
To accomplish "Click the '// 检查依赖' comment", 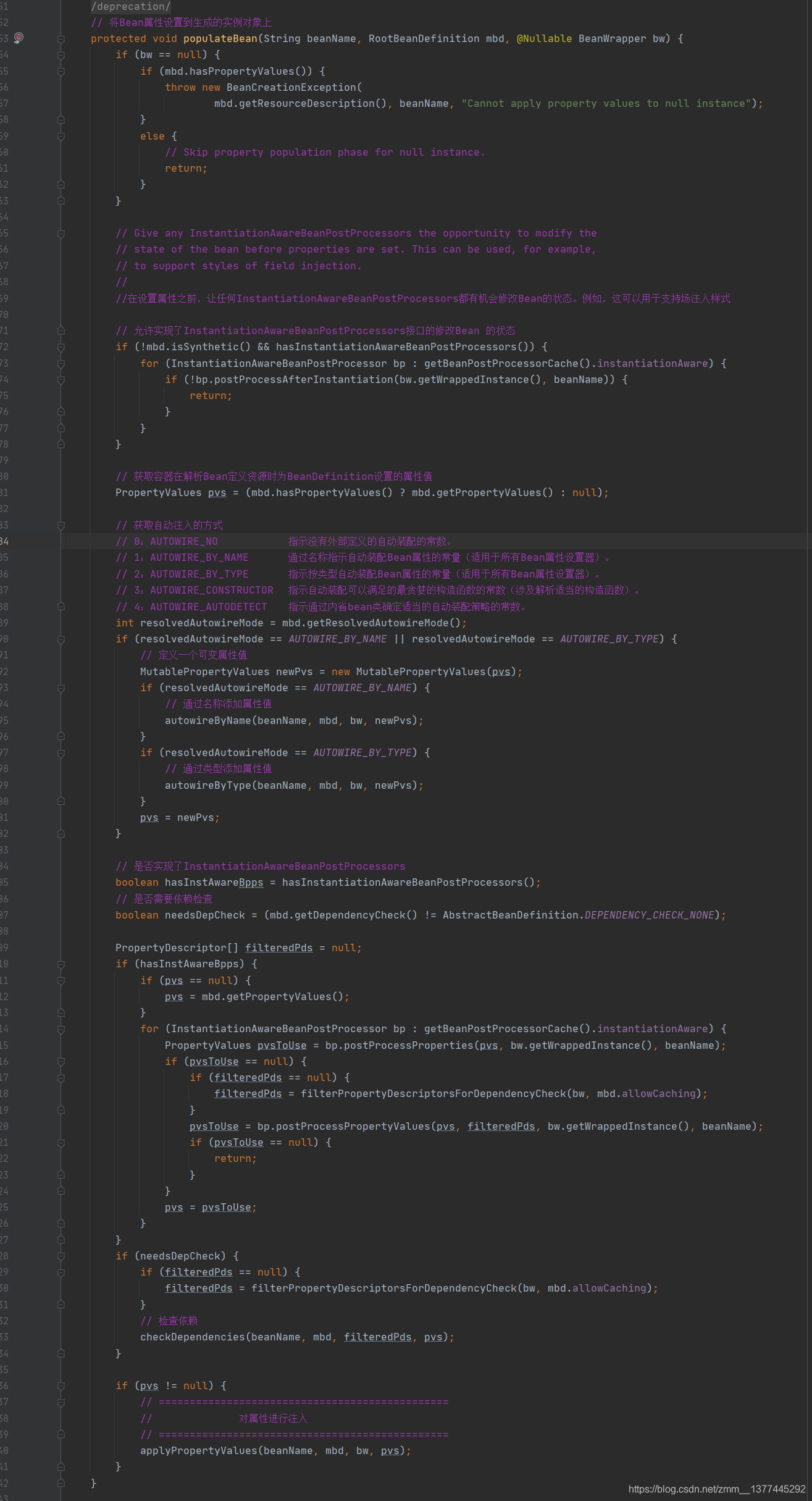I will click(169, 1321).
